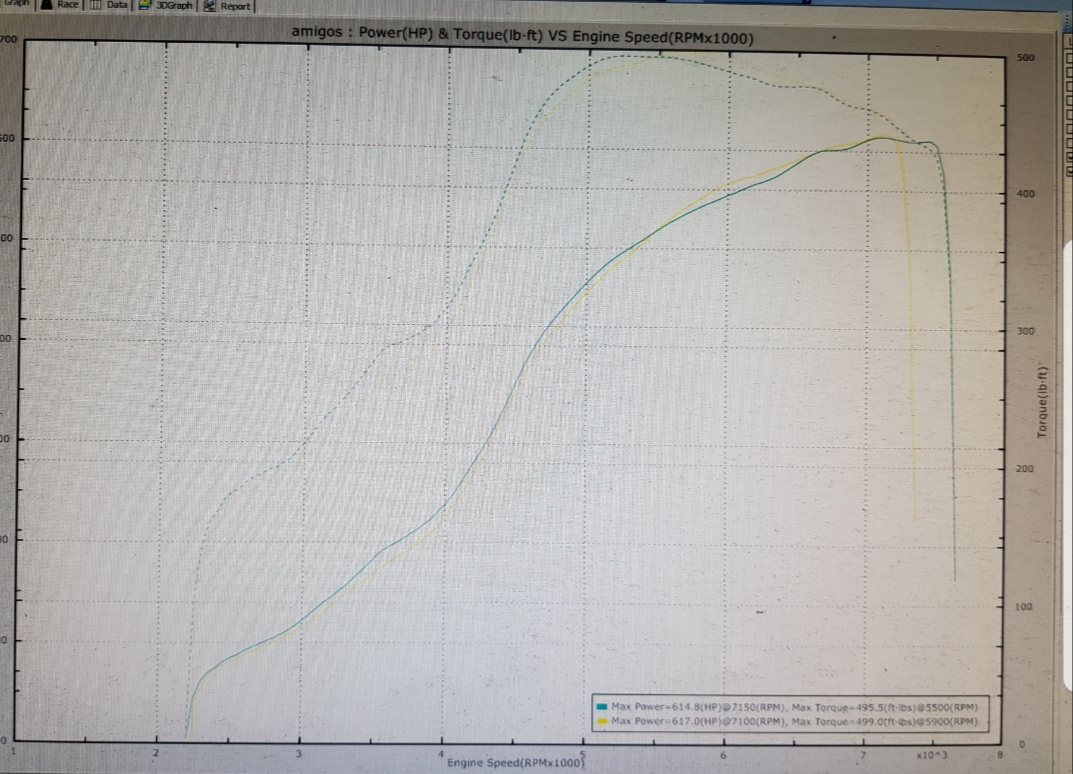Click the Torque(lb-ft) right axis label
The image size is (1073, 774).
pos(1042,400)
